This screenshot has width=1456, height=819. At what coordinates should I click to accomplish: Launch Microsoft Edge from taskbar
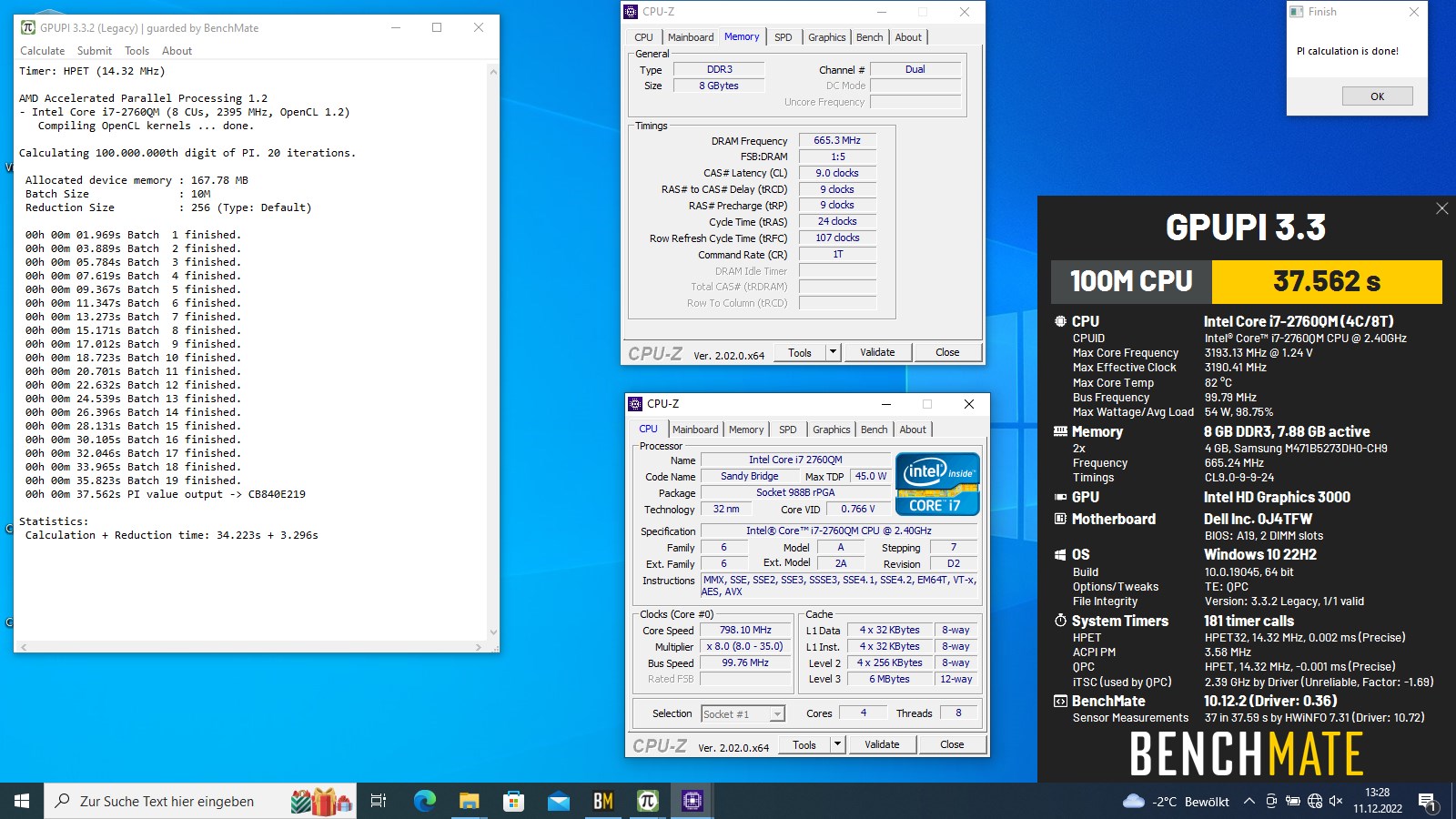point(424,801)
